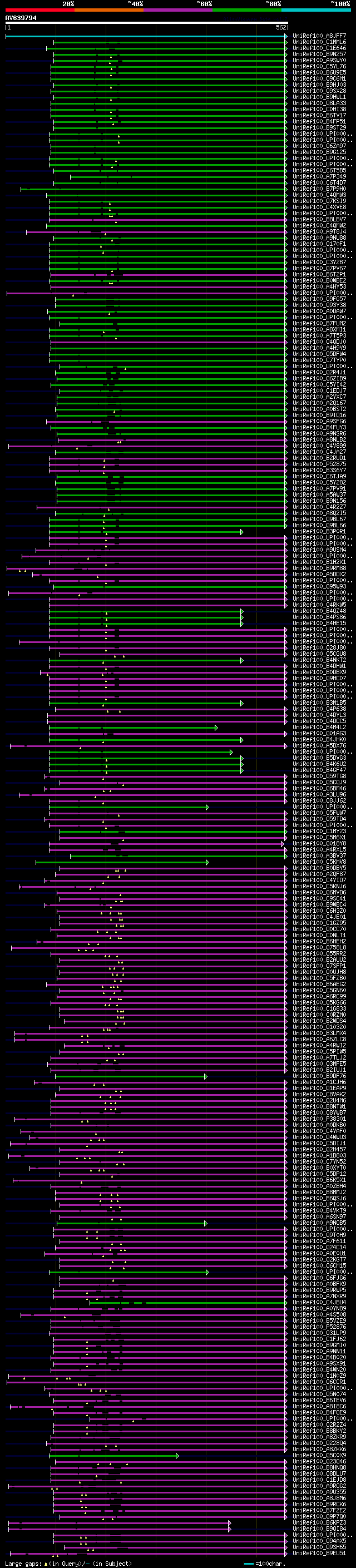Select the UniRef100_B4NKT2 entry
The height and width of the screenshot is (1568, 356).
(319, 660)
